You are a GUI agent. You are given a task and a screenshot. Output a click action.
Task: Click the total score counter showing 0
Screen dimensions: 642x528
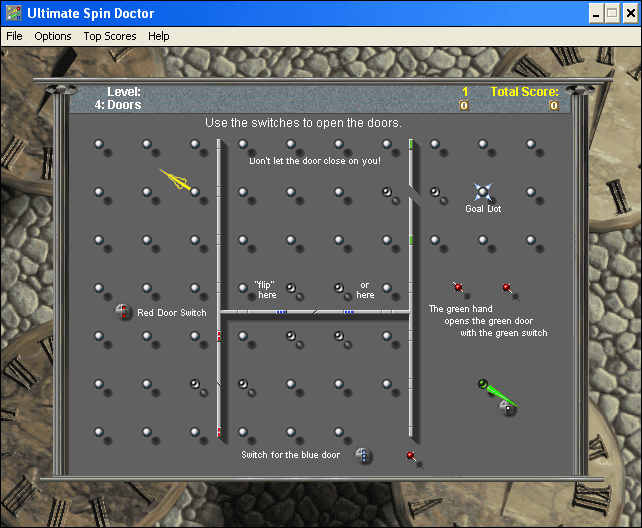coord(554,106)
